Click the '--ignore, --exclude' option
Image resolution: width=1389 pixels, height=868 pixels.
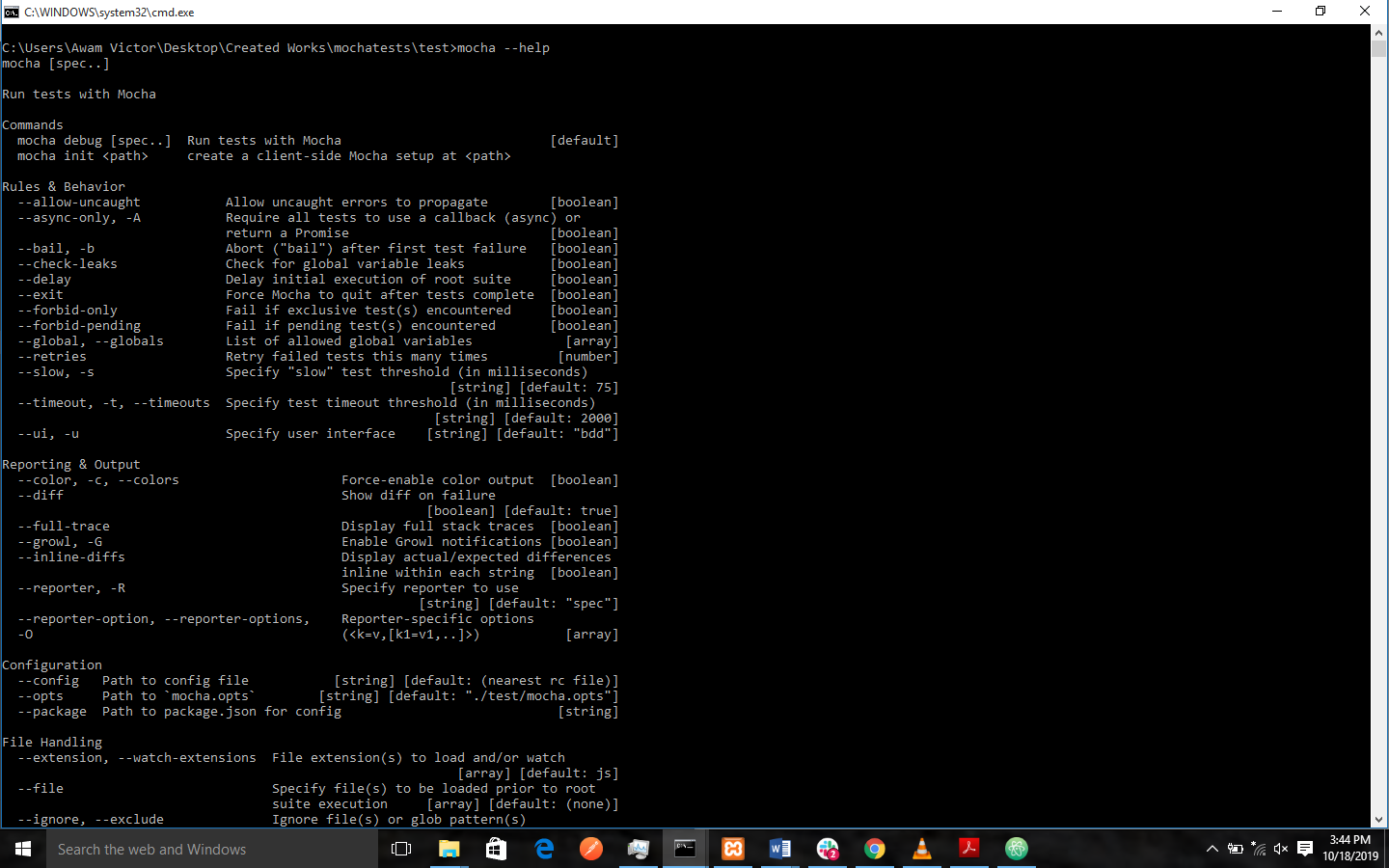[91, 820]
